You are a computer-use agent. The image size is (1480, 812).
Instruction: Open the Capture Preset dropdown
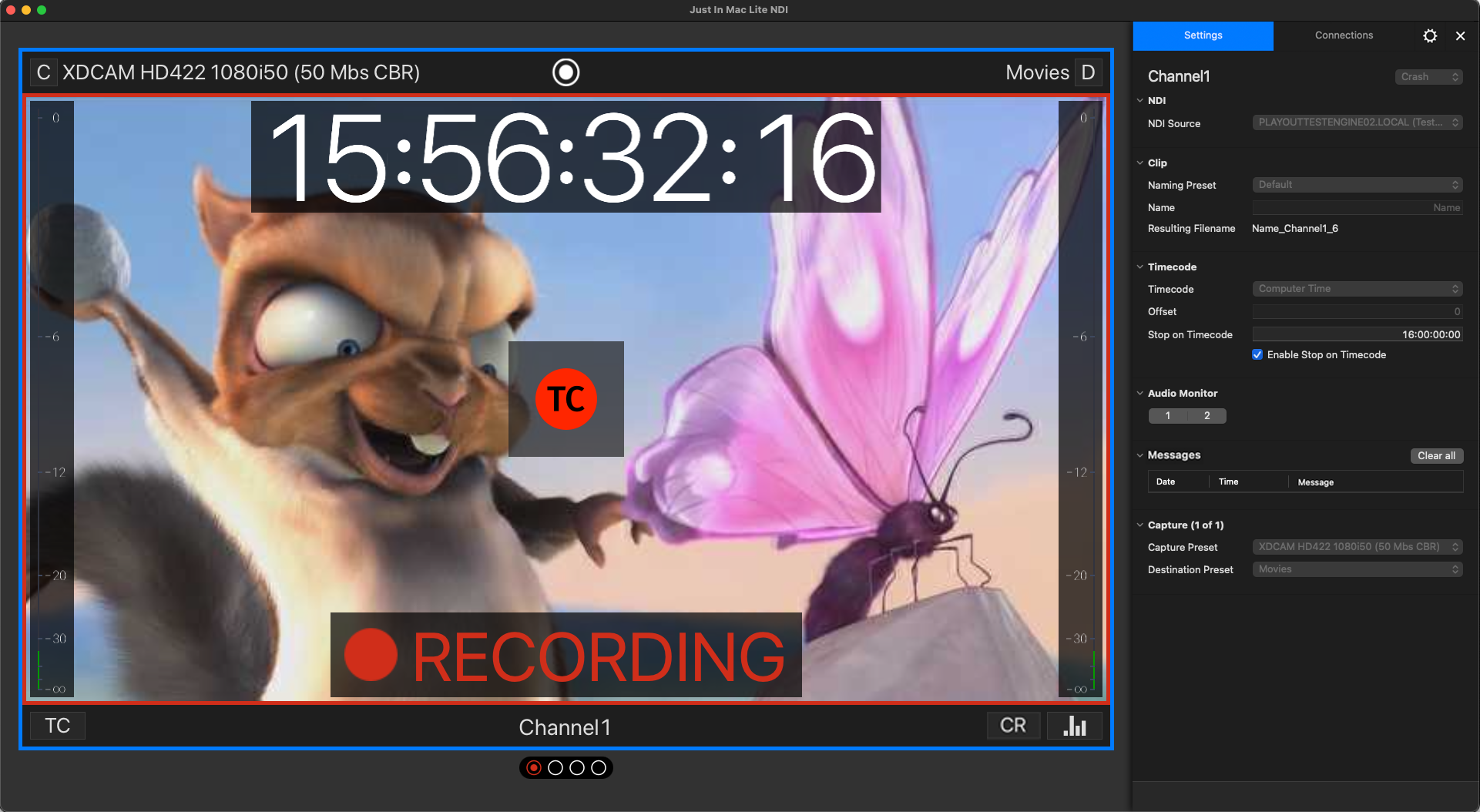[x=1358, y=547]
